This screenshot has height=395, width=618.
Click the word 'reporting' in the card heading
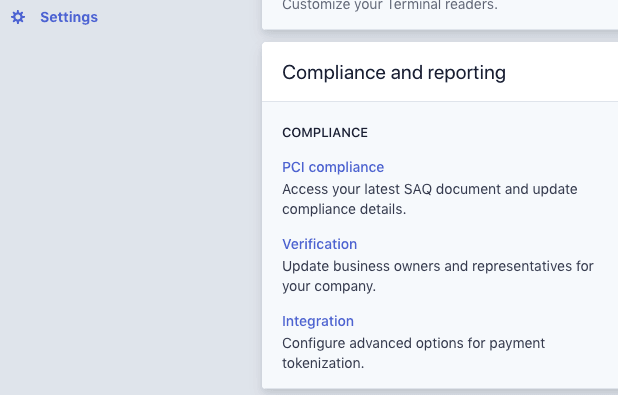(x=467, y=73)
